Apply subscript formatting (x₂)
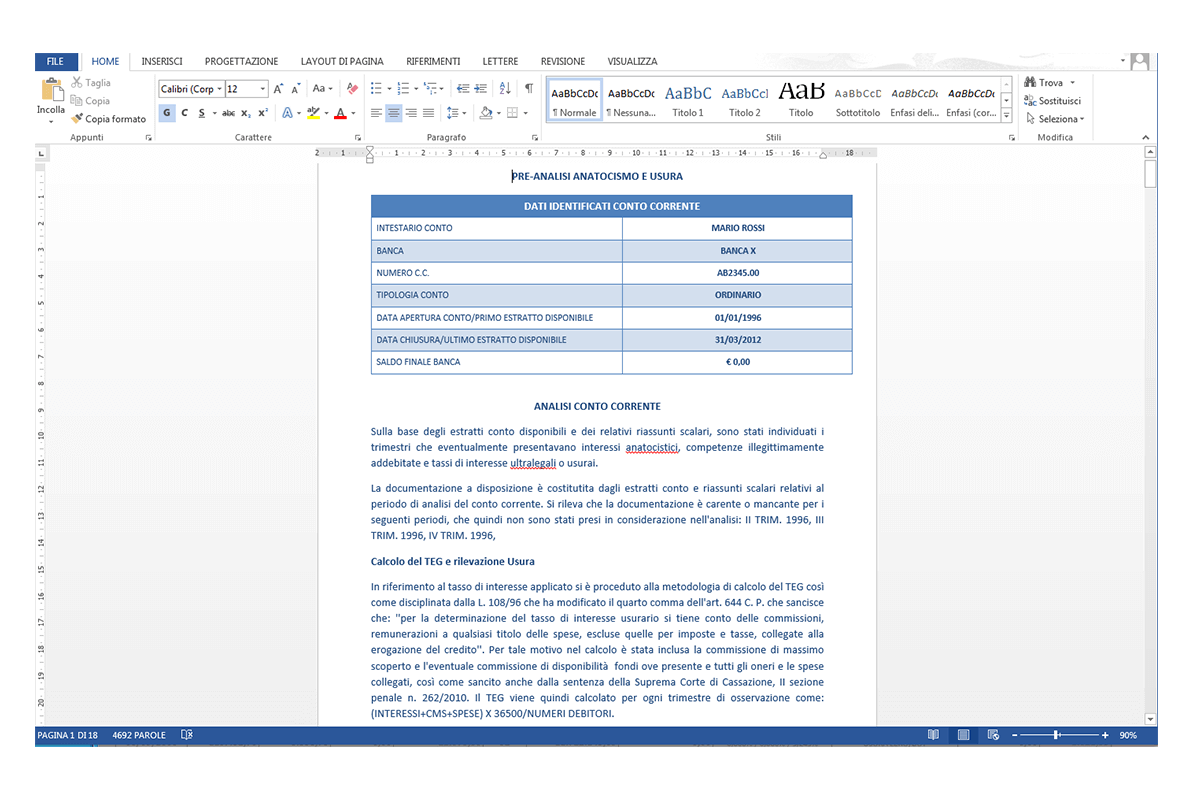 [x=246, y=113]
